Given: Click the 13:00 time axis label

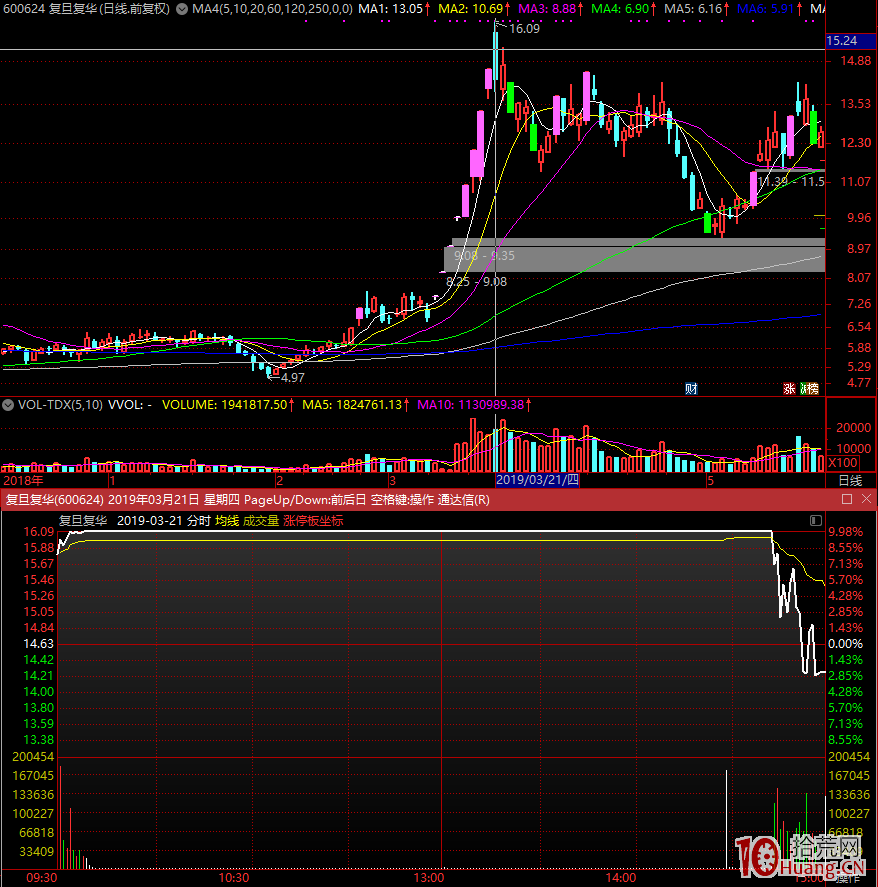Looking at the screenshot, I should pos(429,877).
